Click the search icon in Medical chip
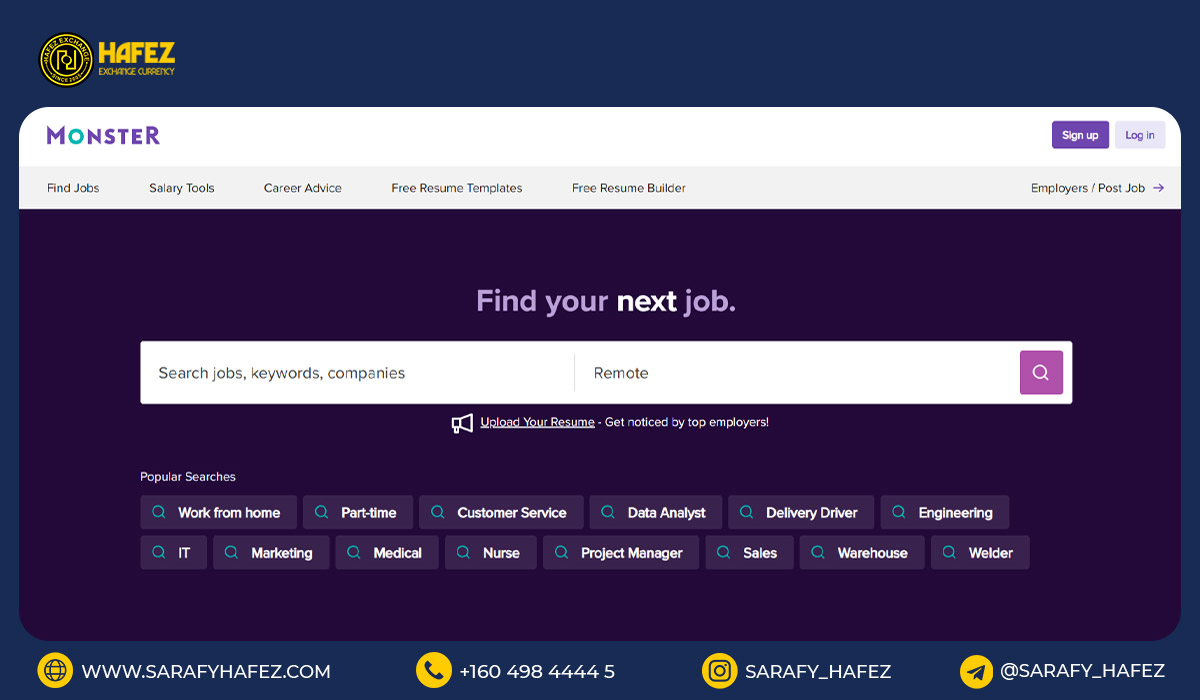 pos(353,552)
